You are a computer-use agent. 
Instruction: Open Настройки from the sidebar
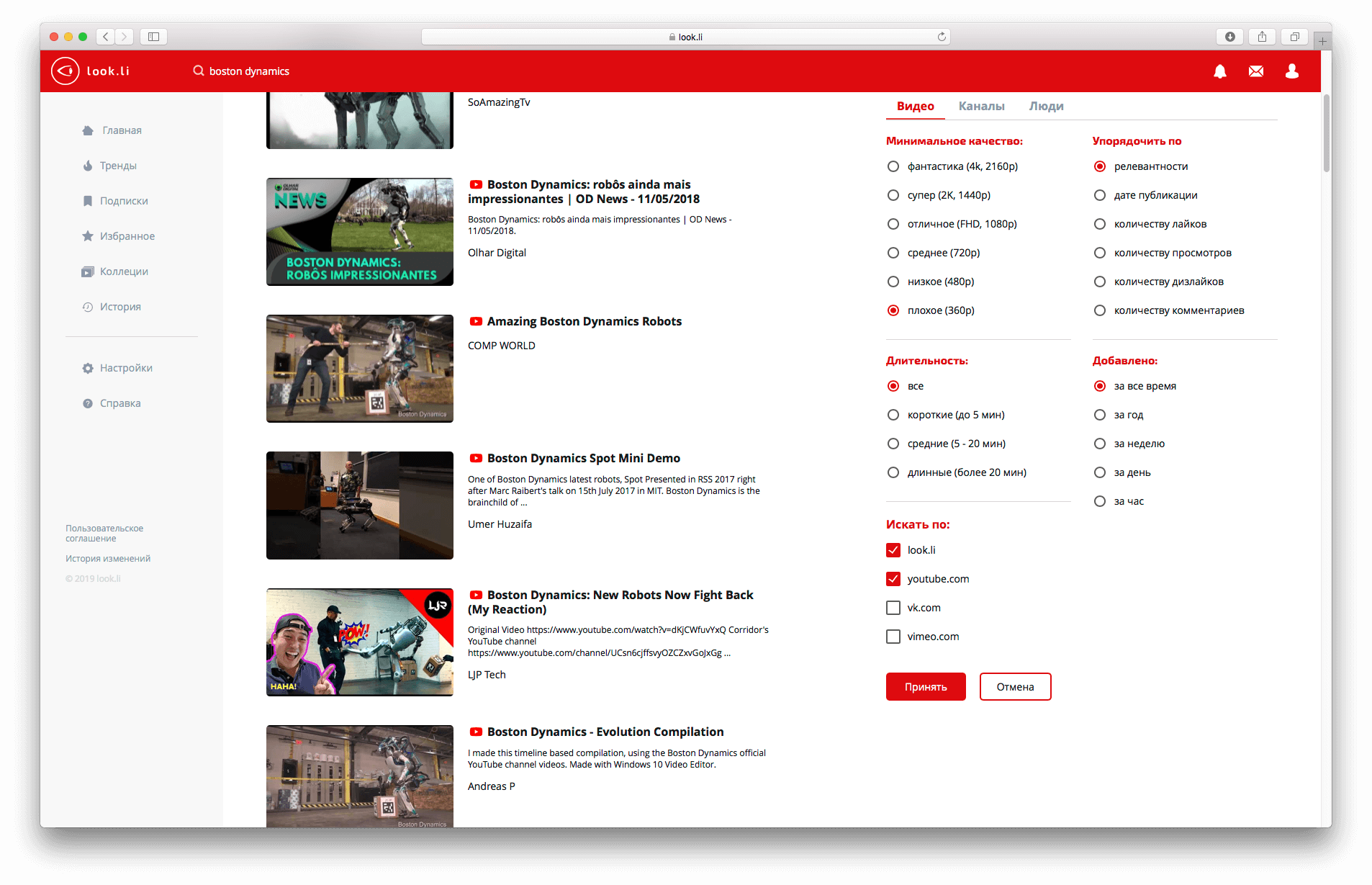tap(125, 367)
